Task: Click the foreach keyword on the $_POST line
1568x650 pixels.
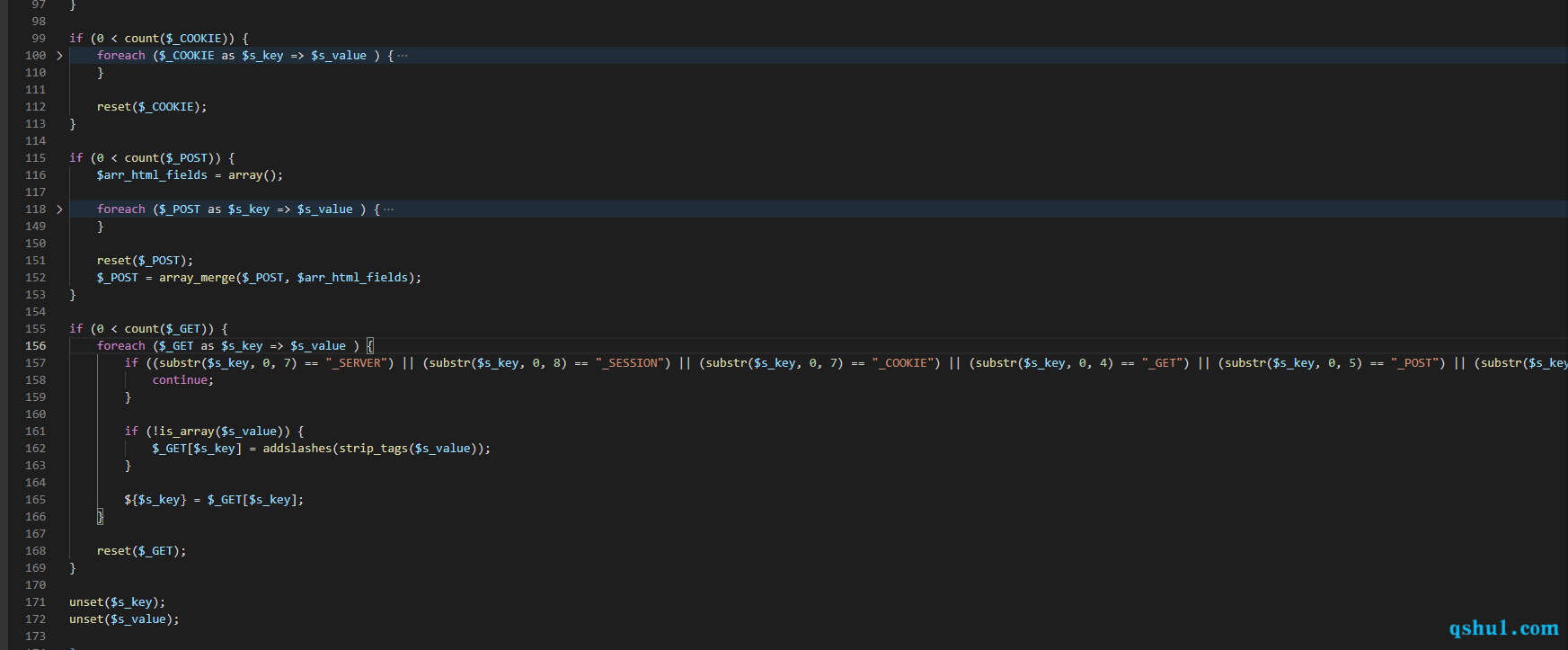Action: click(x=121, y=209)
